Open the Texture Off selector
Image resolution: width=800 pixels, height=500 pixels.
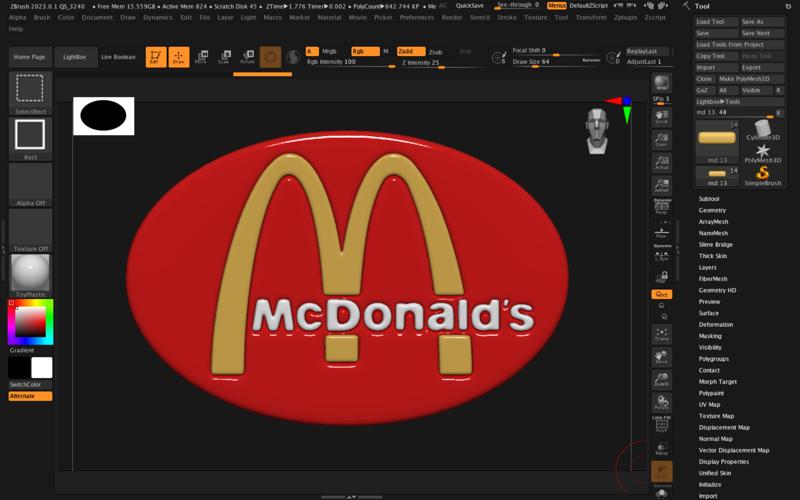[x=30, y=230]
